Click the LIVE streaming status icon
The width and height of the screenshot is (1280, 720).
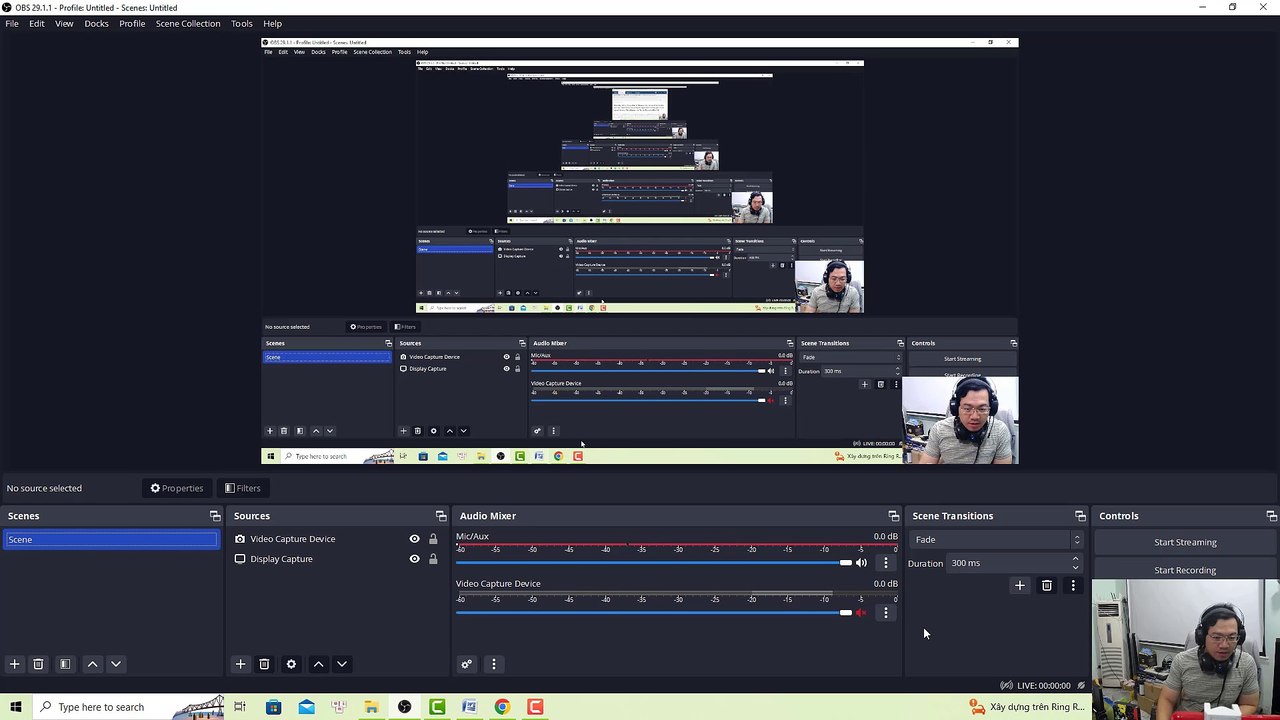1006,685
